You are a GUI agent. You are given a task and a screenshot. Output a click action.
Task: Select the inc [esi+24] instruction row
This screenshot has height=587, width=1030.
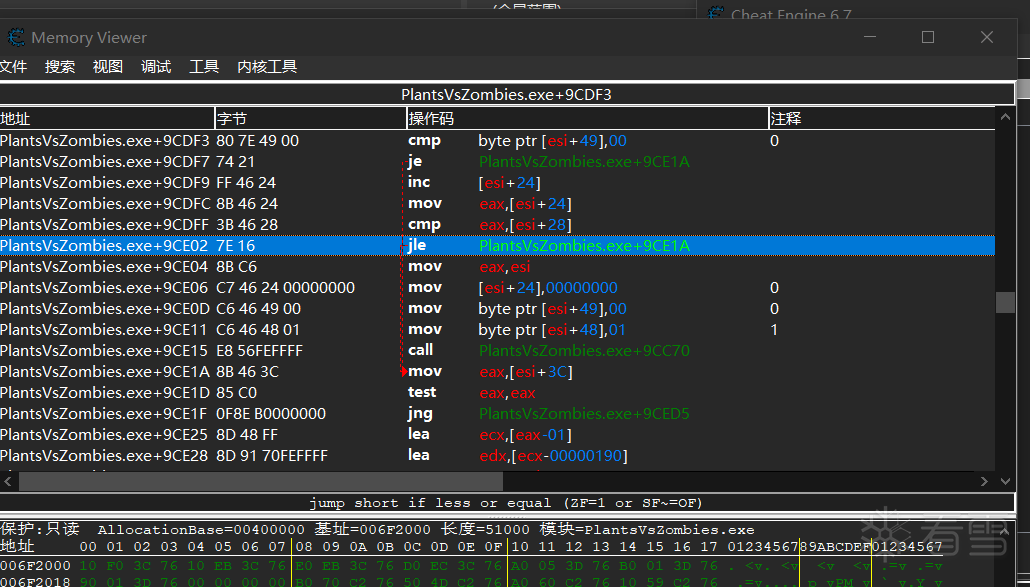click(x=497, y=183)
